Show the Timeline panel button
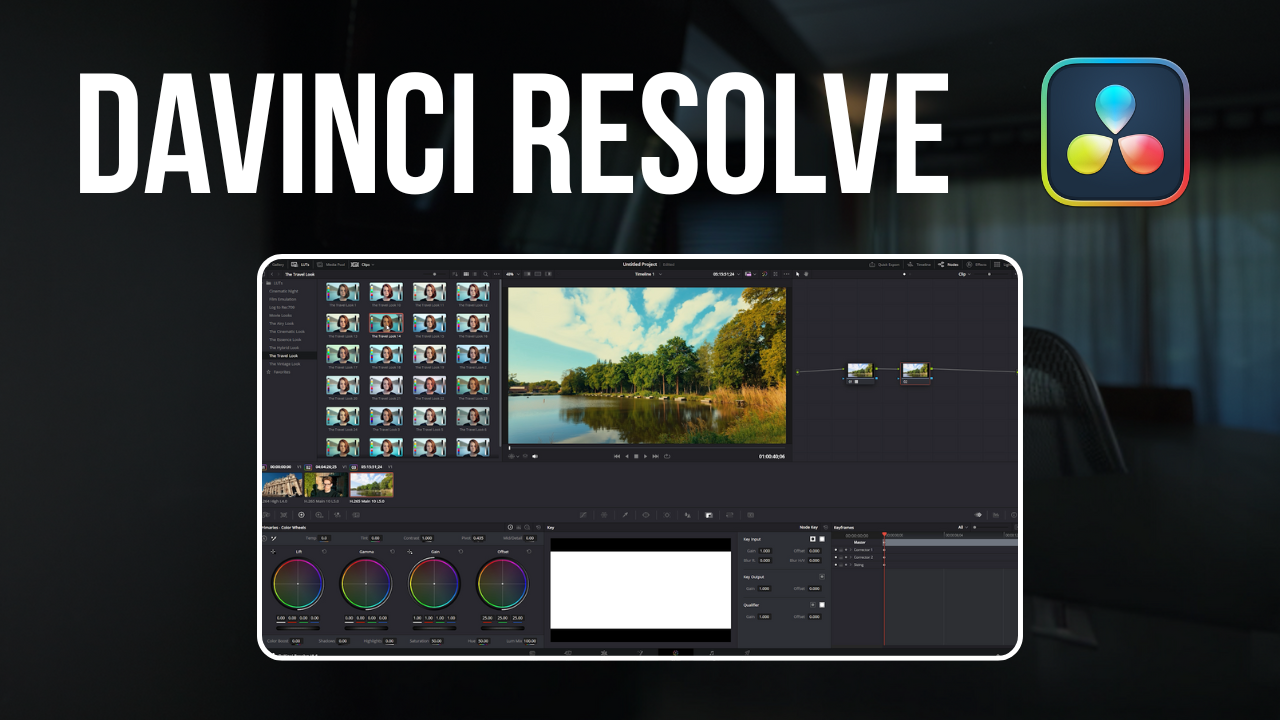 click(x=918, y=264)
